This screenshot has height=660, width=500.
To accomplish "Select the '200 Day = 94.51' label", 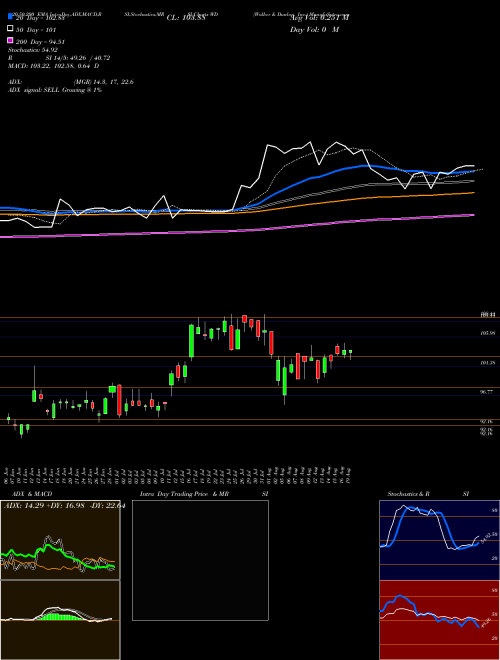I will click(x=40, y=42).
